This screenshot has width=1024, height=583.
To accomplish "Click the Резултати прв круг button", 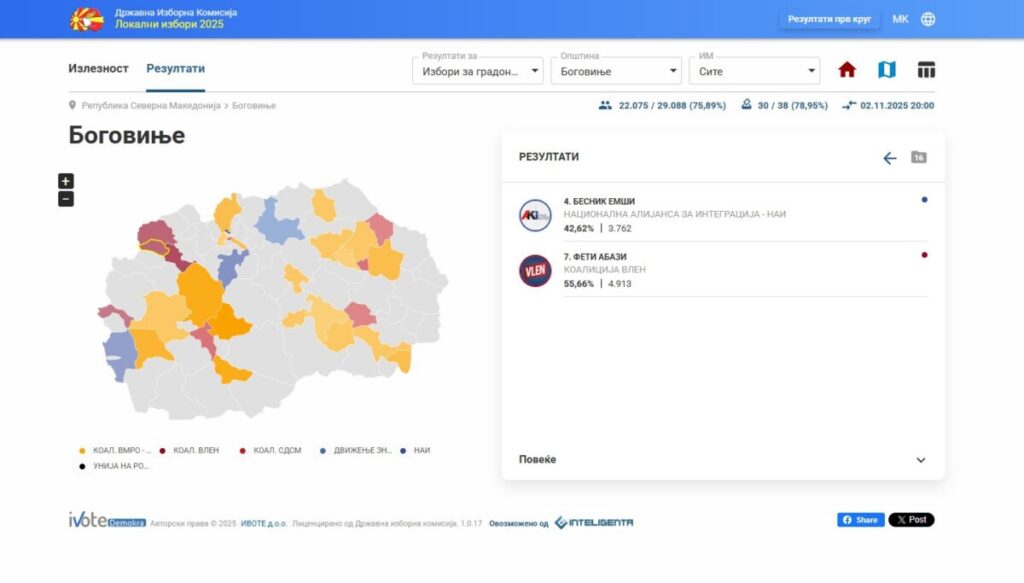I will click(828, 17).
